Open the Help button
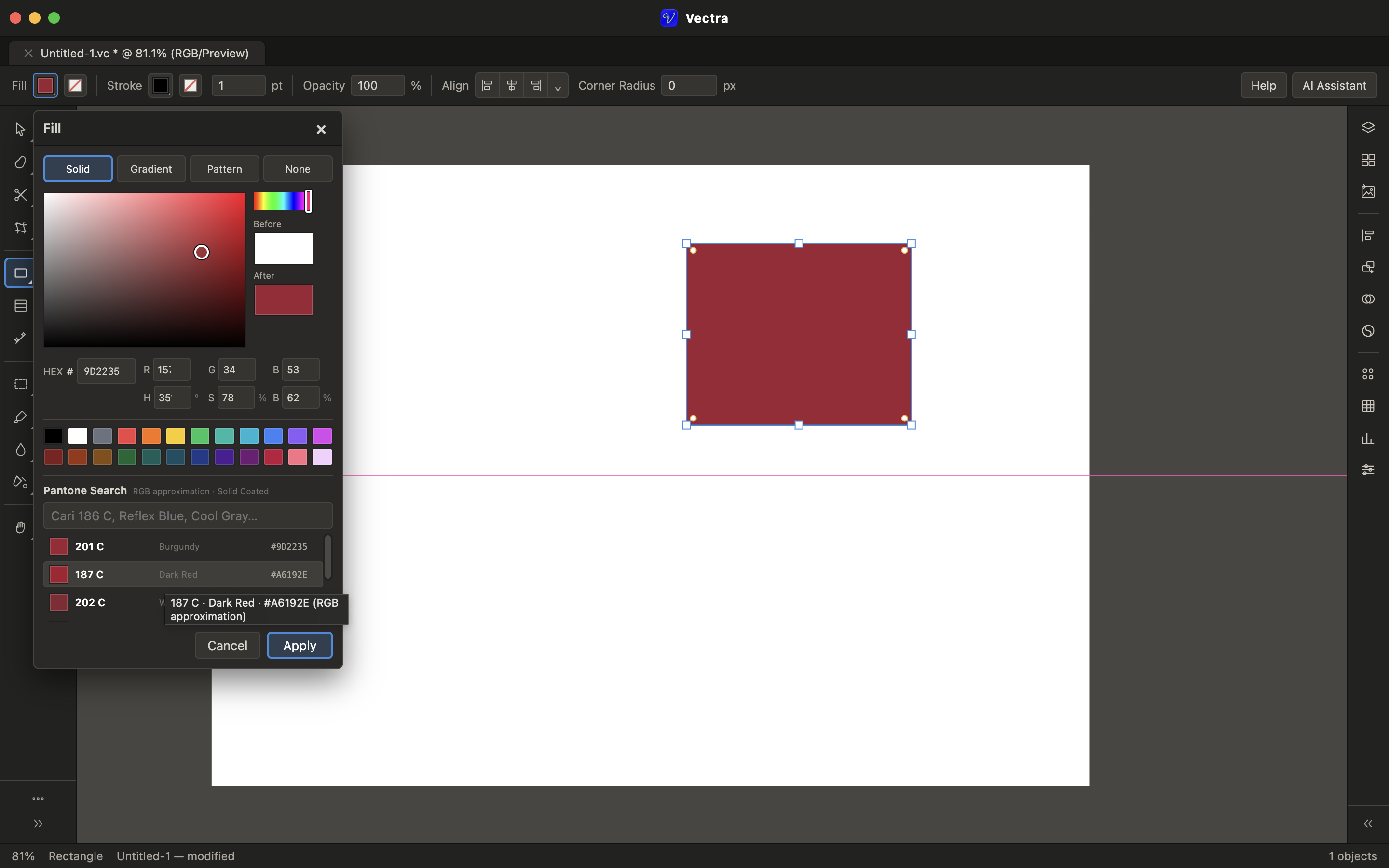1389x868 pixels. [1263, 85]
